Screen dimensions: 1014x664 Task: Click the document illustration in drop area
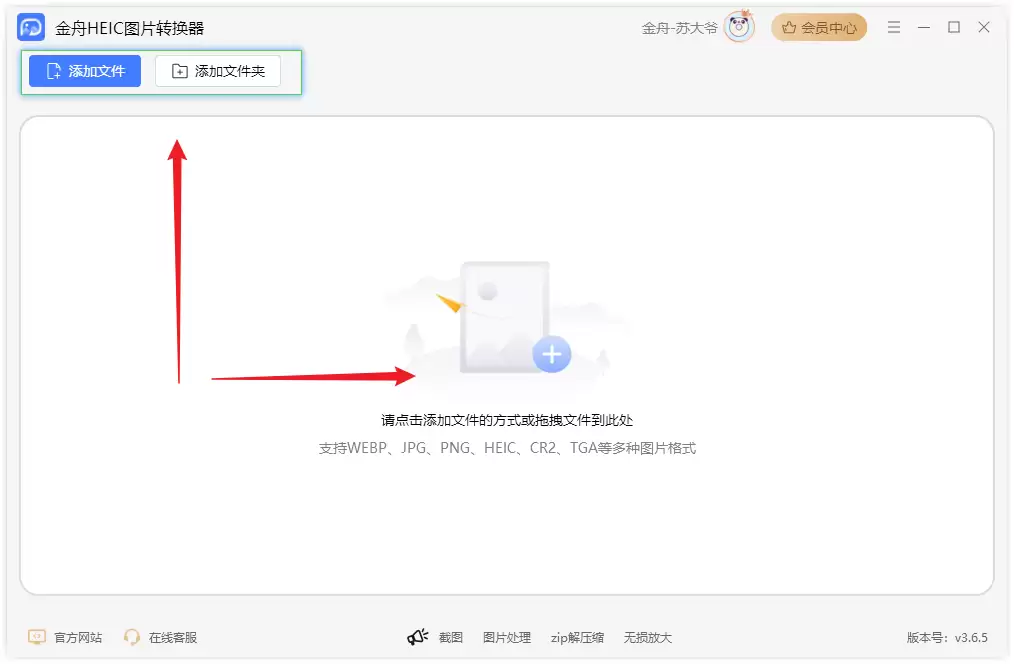(504, 317)
